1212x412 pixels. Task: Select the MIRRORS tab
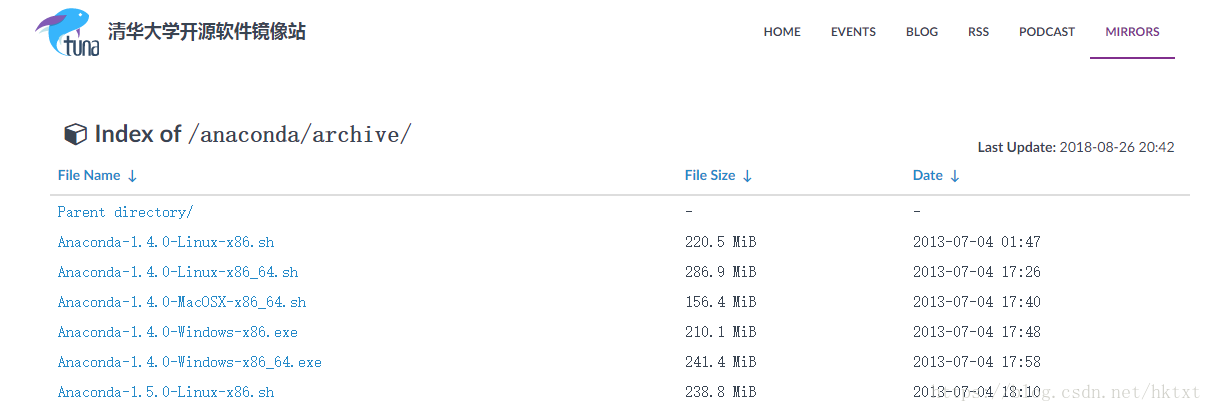click(x=1132, y=32)
